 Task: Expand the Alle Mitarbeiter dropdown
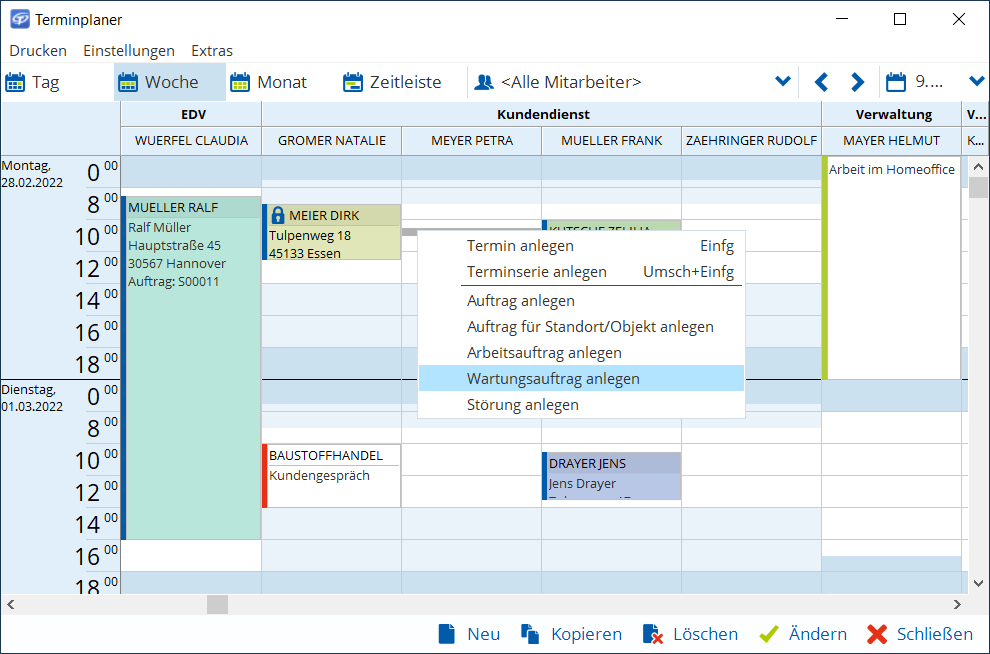[783, 82]
